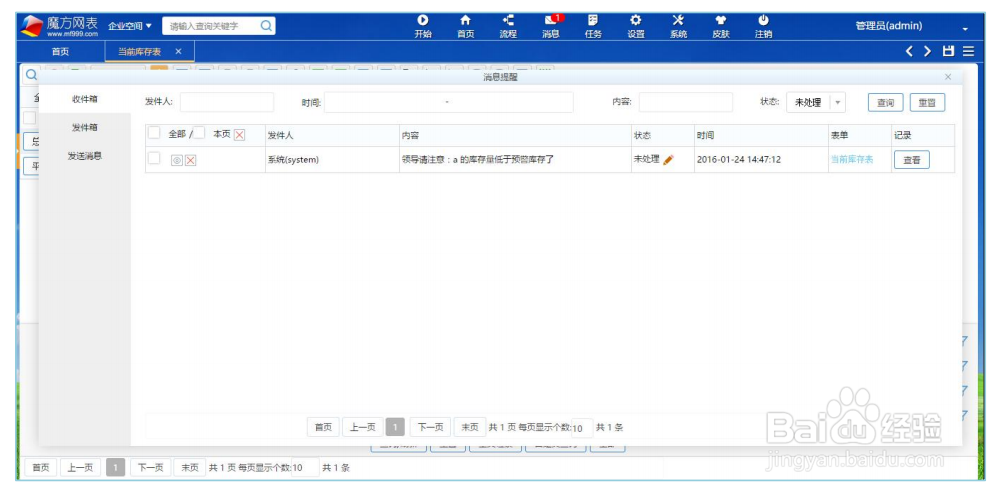
Task: Close the 消息提醒 dialog
Action: click(948, 77)
